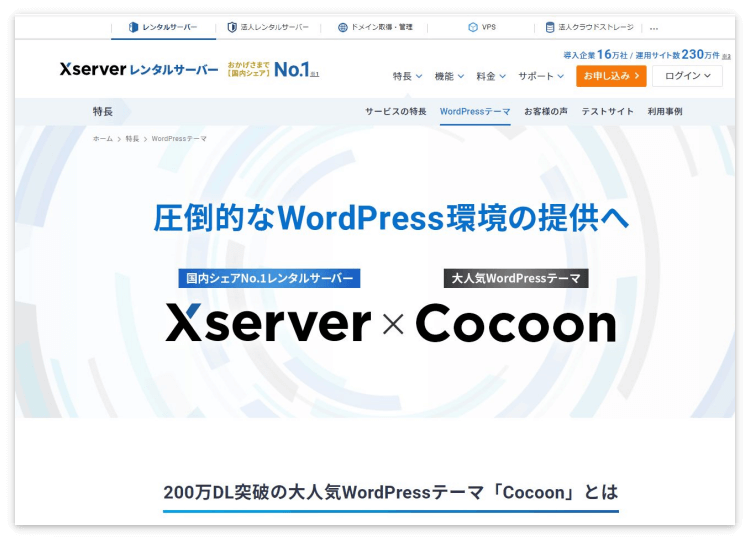Open the 利用事例 sub-navigation item
750x541 pixels.
(665, 111)
